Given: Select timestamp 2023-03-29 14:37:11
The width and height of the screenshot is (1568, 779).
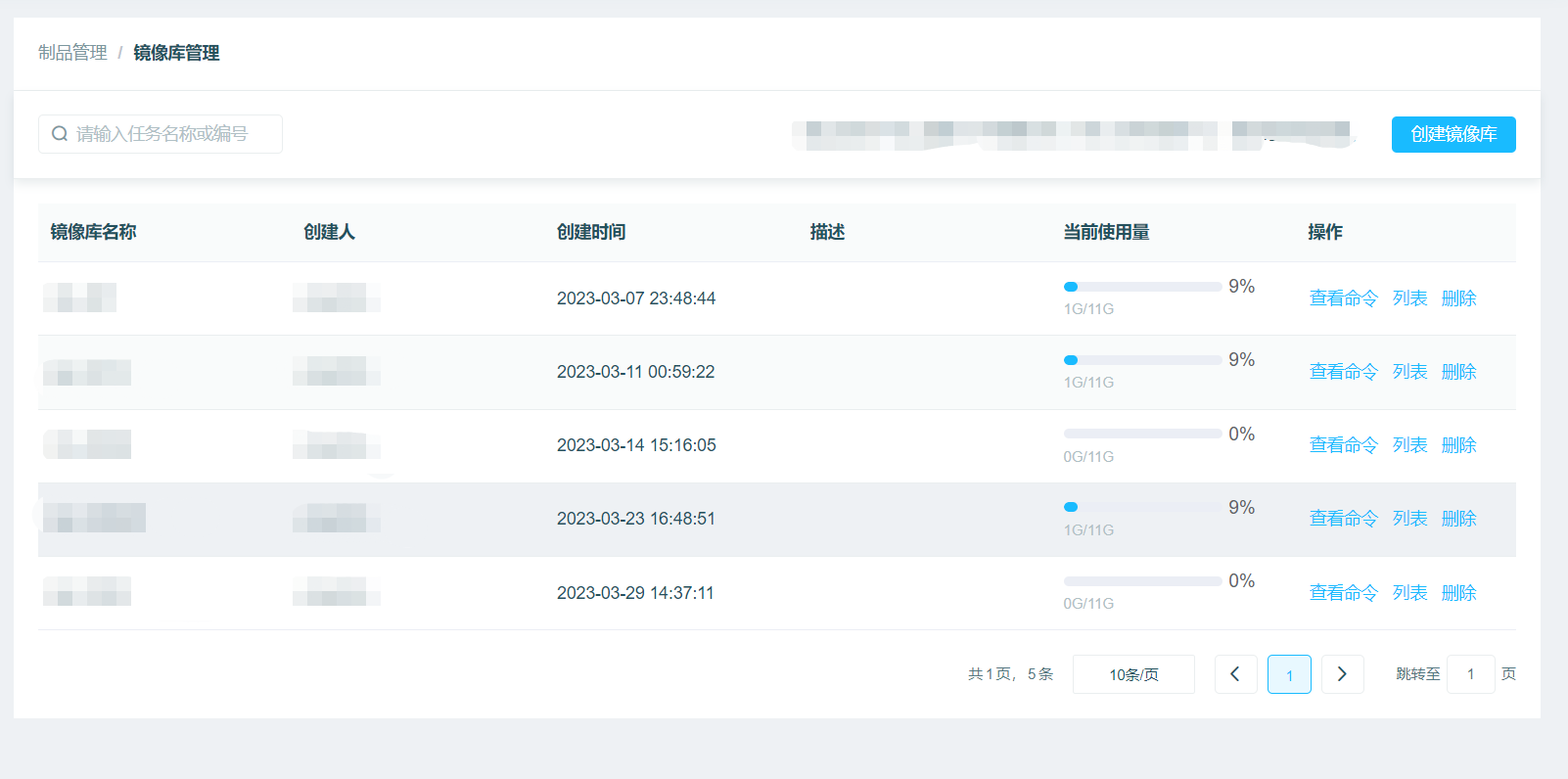Looking at the screenshot, I should [635, 593].
